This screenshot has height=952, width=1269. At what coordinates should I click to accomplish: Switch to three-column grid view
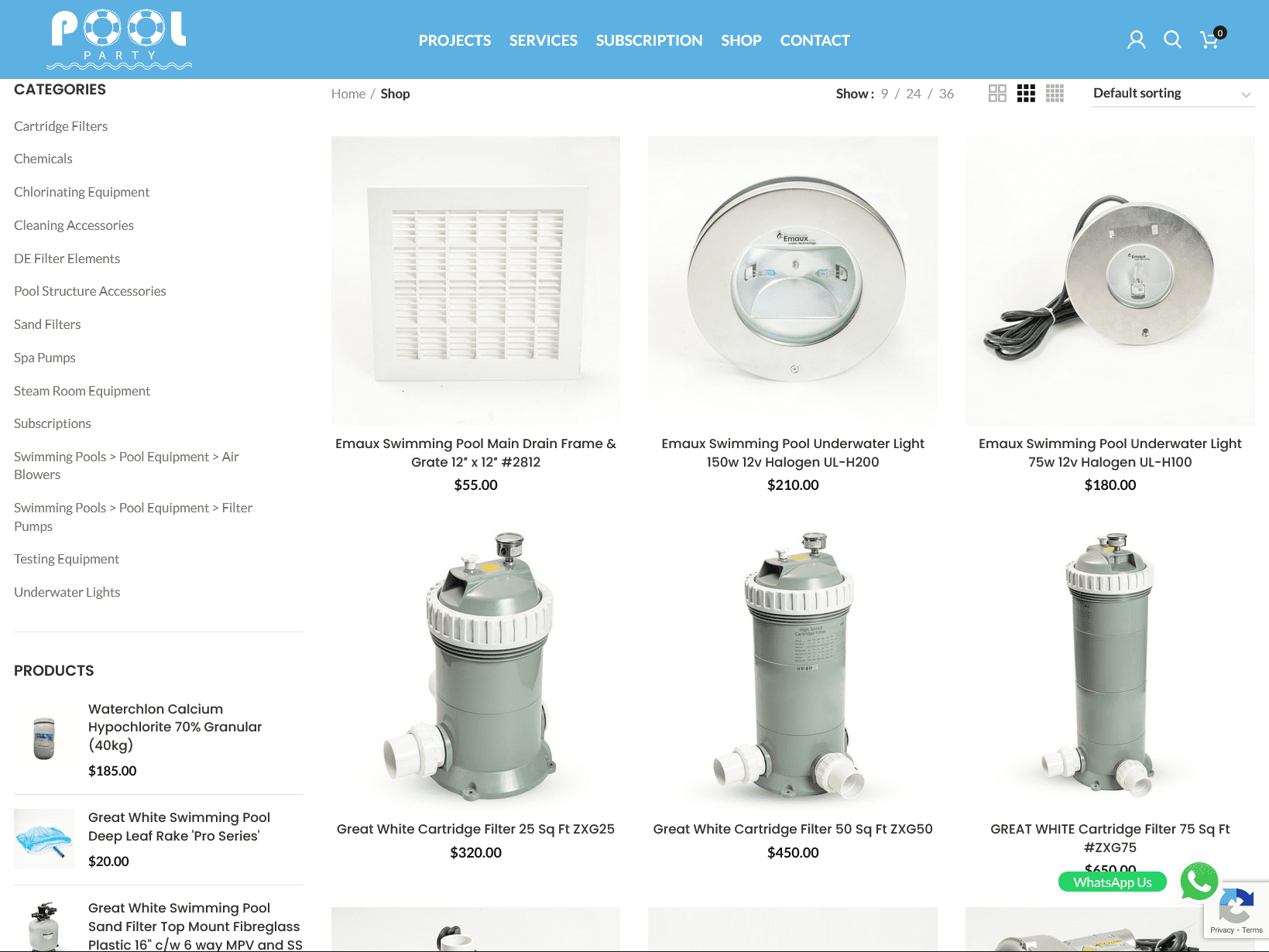pyautogui.click(x=1026, y=94)
